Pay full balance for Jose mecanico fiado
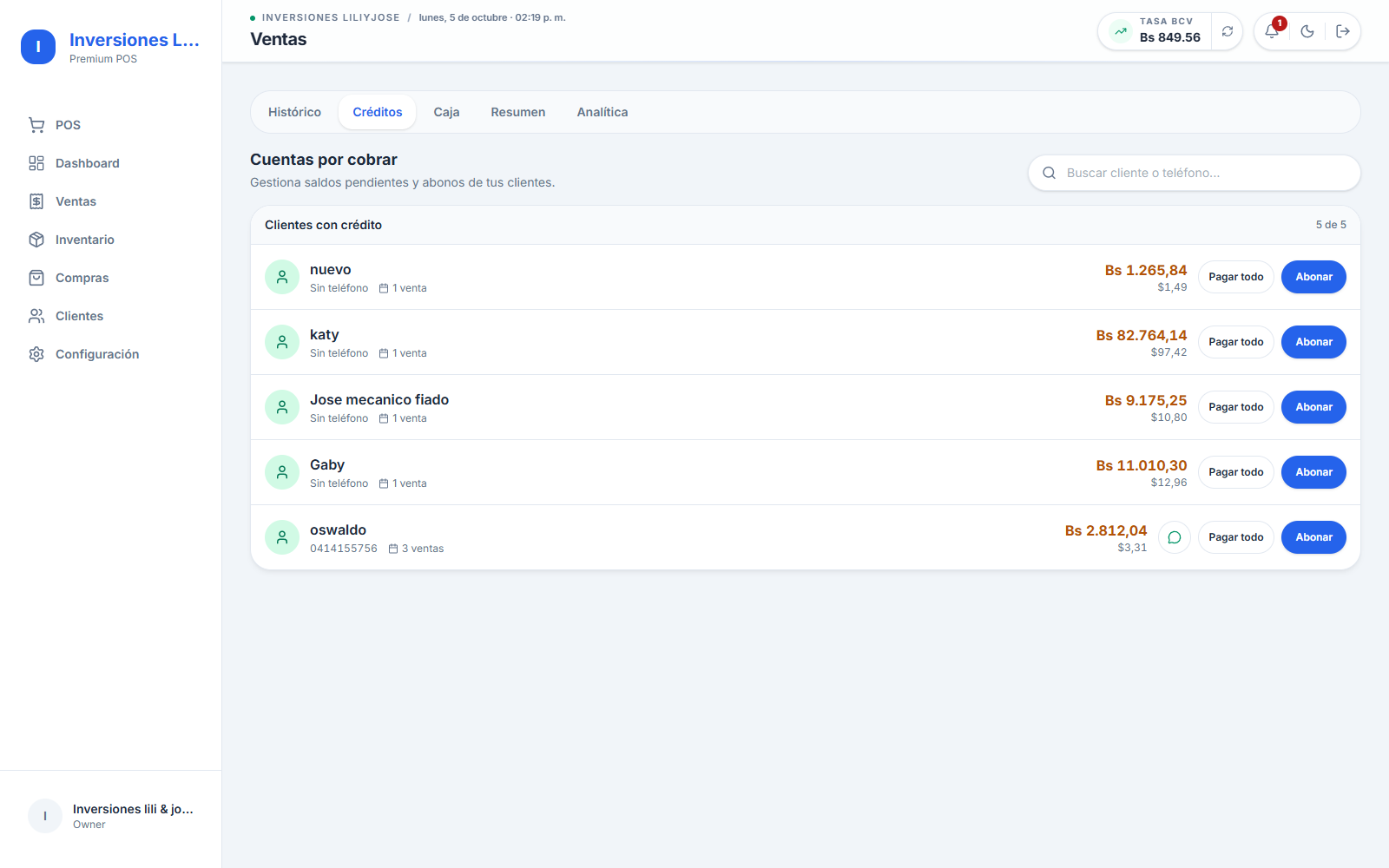1389x868 pixels. coord(1236,407)
